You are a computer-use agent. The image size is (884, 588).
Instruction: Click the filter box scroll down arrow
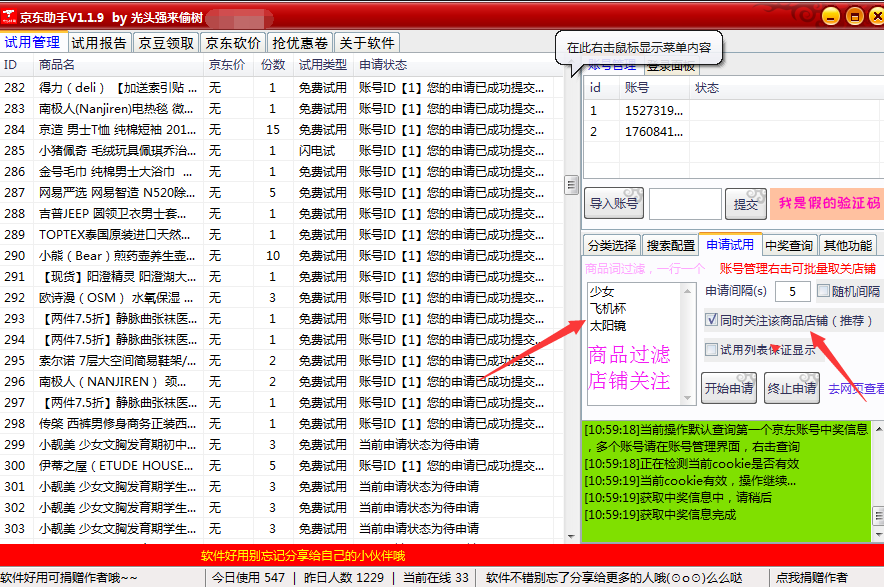[687, 398]
